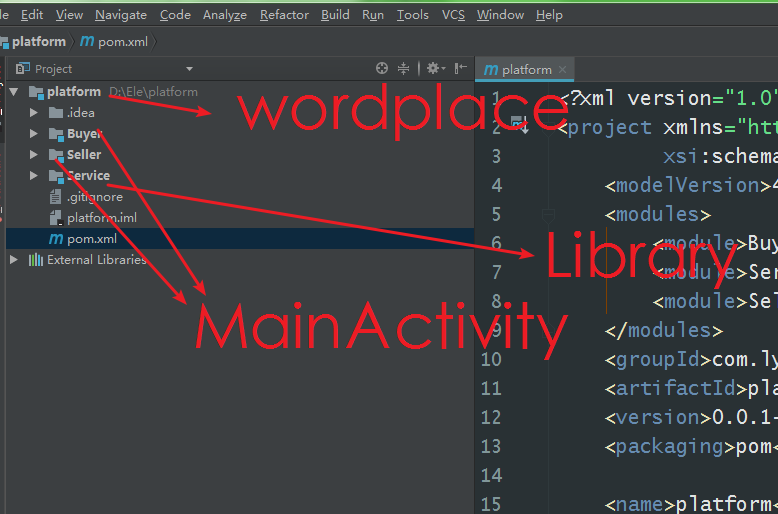Open the Refactor menu
Screen dimensions: 778x514
click(x=284, y=15)
